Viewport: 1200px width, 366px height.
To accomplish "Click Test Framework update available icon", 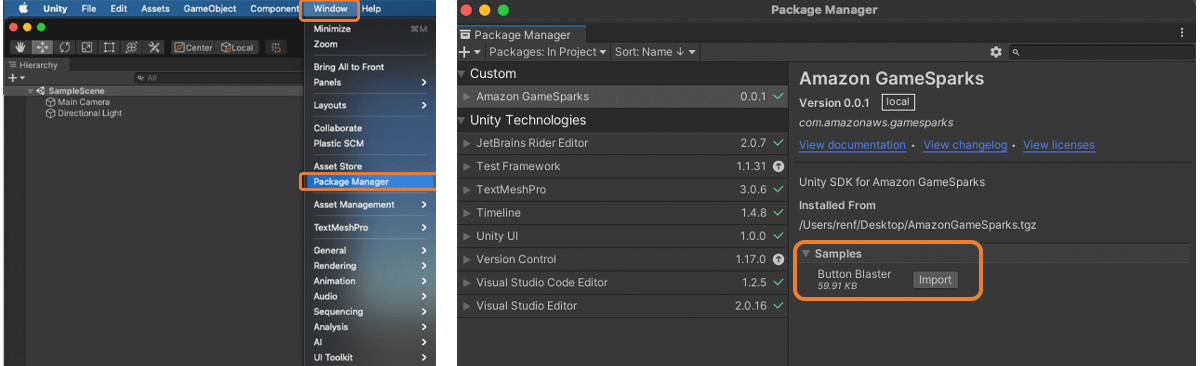I will [x=778, y=166].
